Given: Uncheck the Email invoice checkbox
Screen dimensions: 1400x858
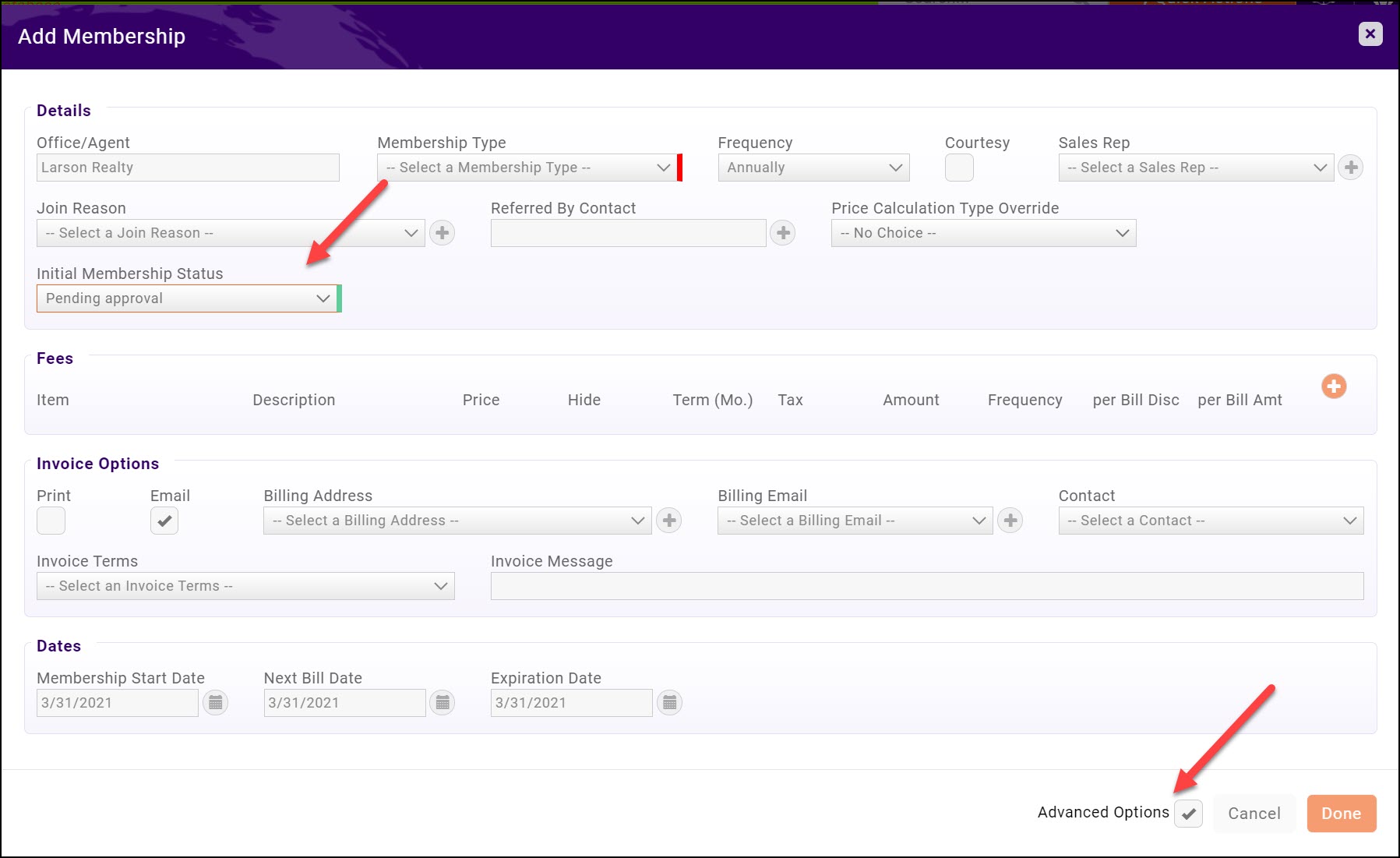Looking at the screenshot, I should 164,521.
